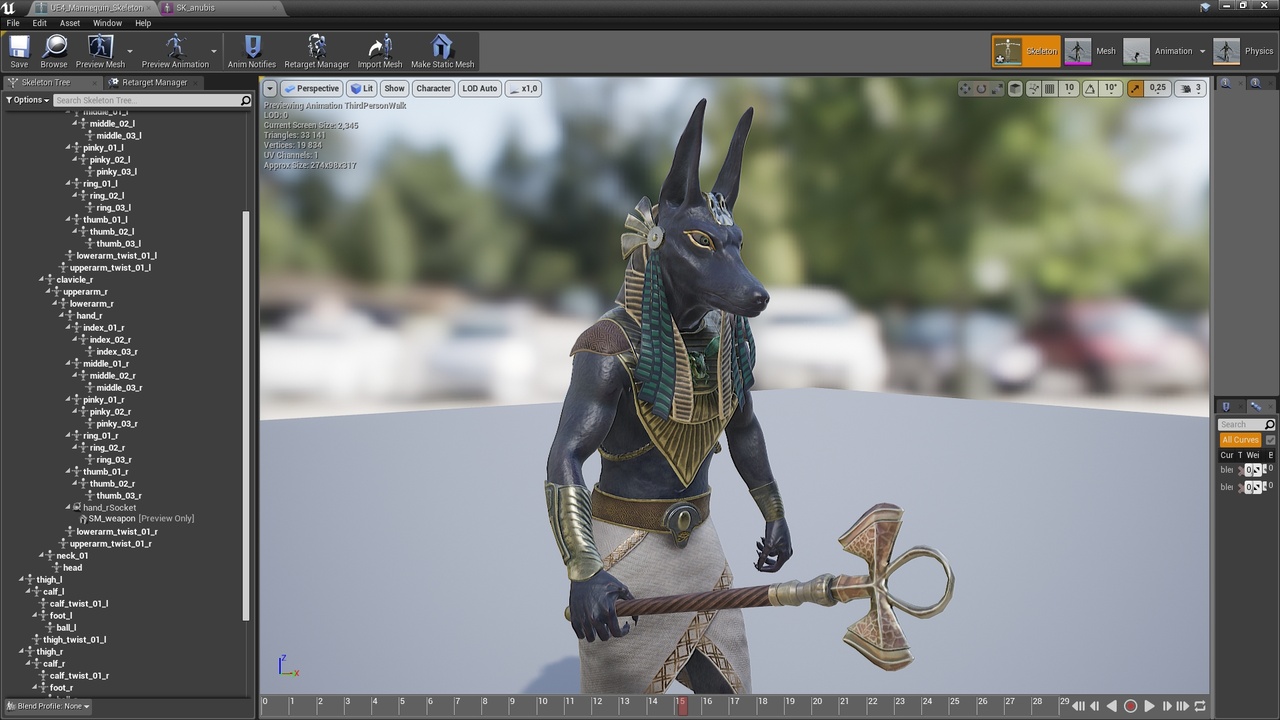Image resolution: width=1280 pixels, height=720 pixels.
Task: Toggle All Curves filter button
Action: click(x=1240, y=440)
